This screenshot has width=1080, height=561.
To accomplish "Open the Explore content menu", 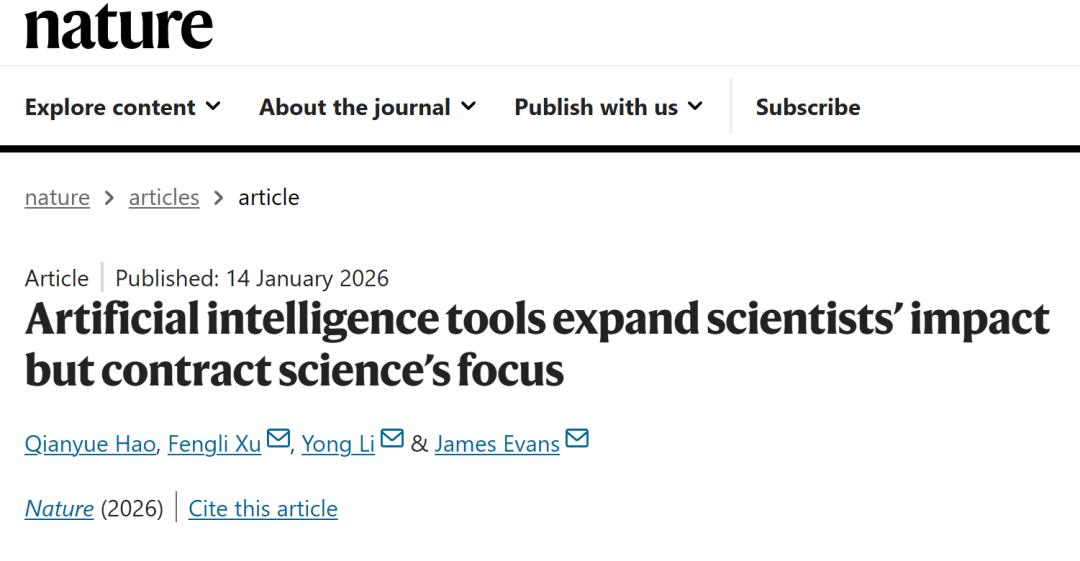I will point(110,107).
